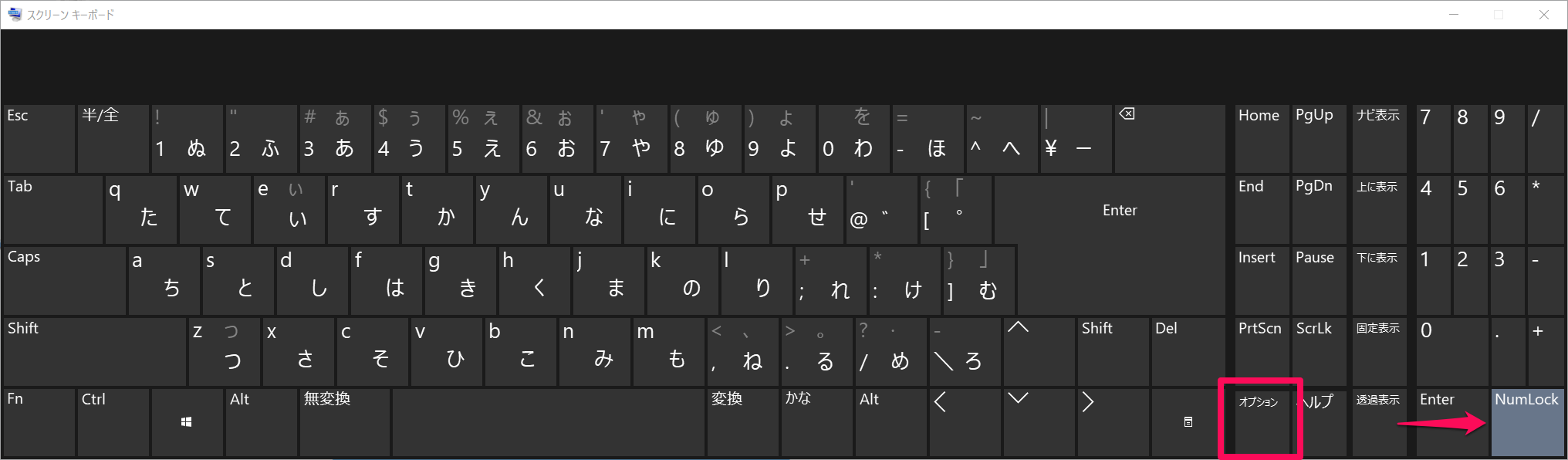Click the ヘルプ help key
The width and height of the screenshot is (1568, 460).
click(1319, 422)
